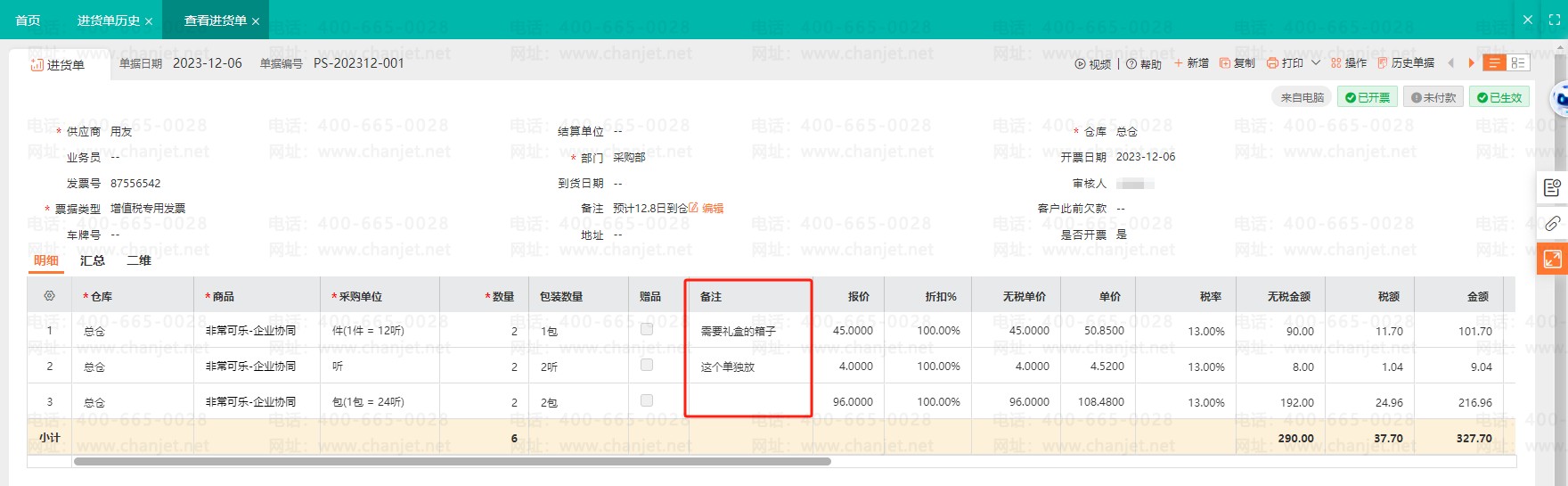The width and height of the screenshot is (1568, 486).
Task: Click the orange expand fullscreen sidebar icon
Action: [x=1552, y=259]
